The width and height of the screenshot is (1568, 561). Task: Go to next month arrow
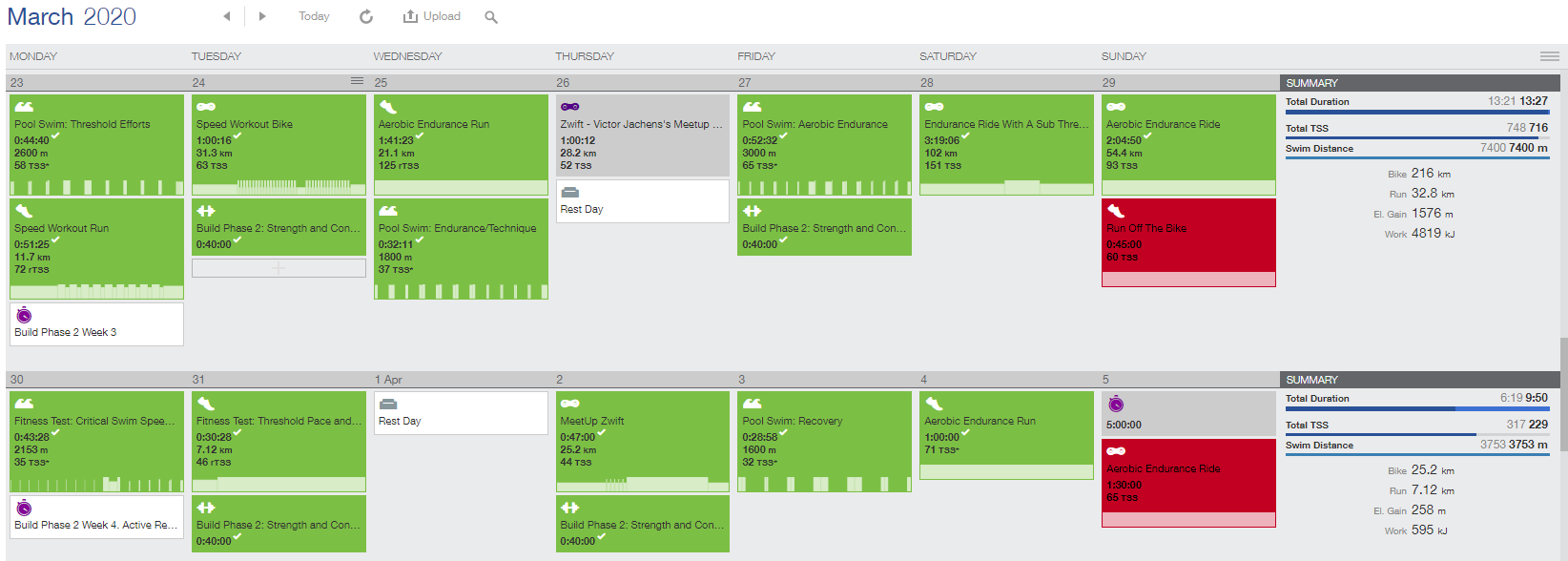[262, 16]
